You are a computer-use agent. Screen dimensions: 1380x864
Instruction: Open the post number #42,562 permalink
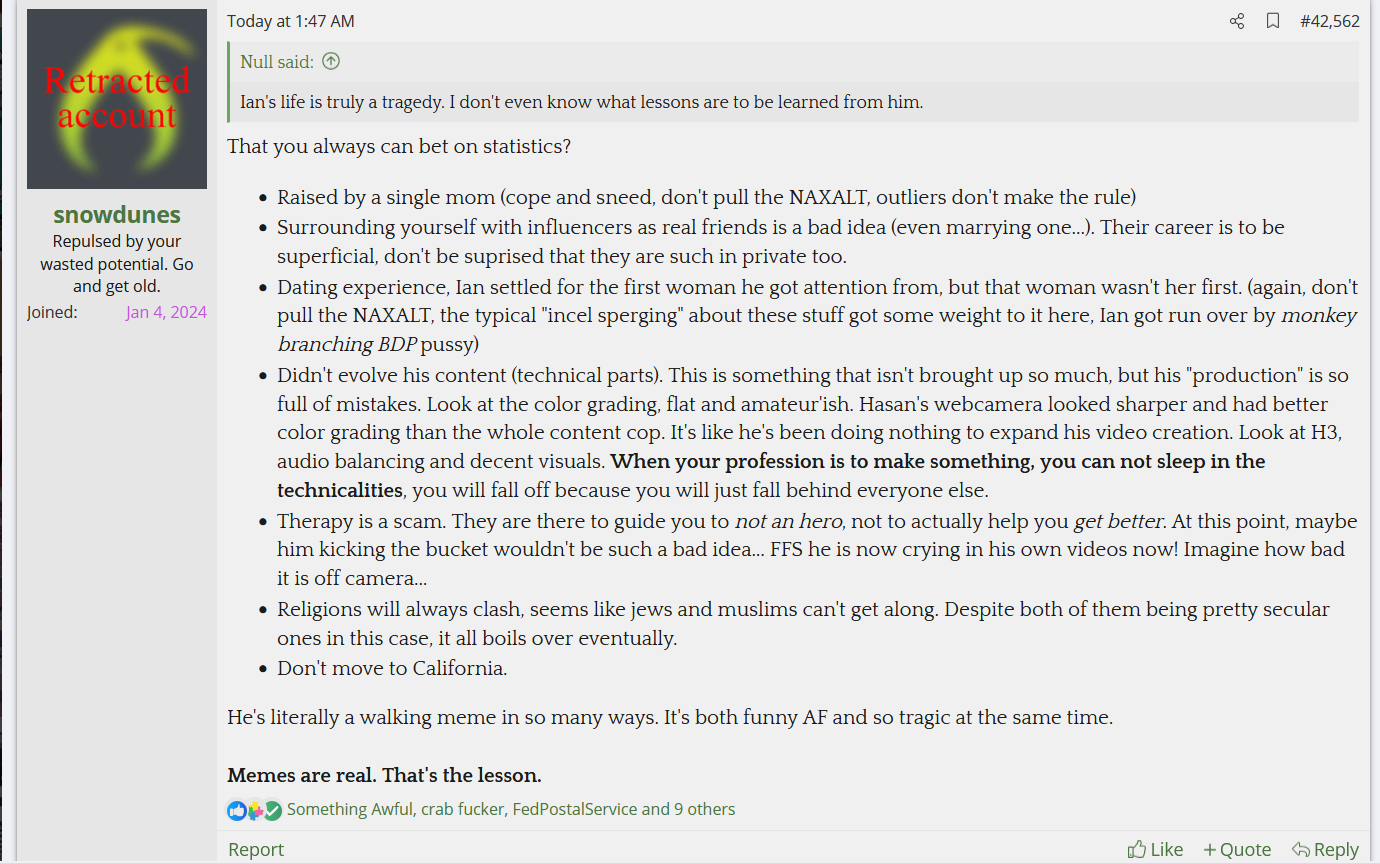click(x=1330, y=21)
